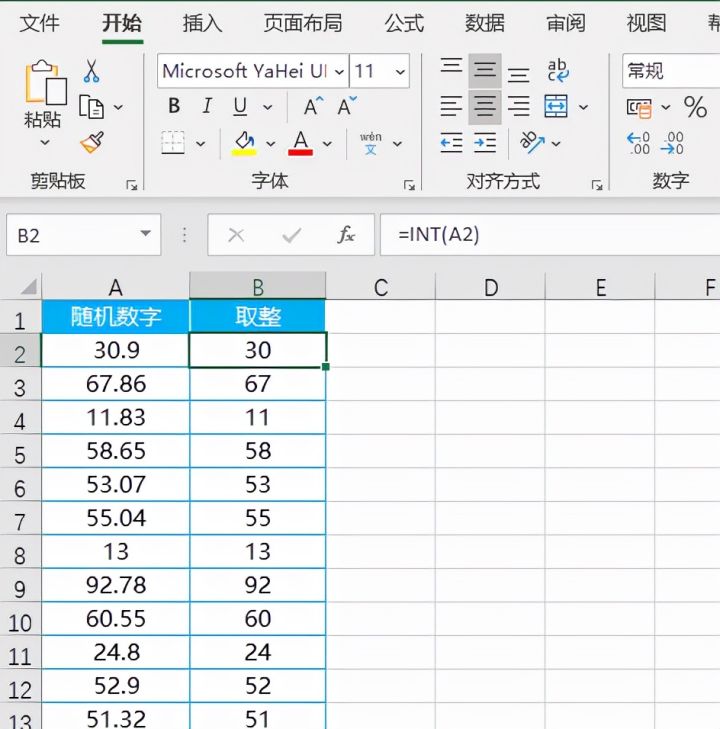Switch to the 视图 tab
This screenshot has height=729, width=720.
[646, 23]
